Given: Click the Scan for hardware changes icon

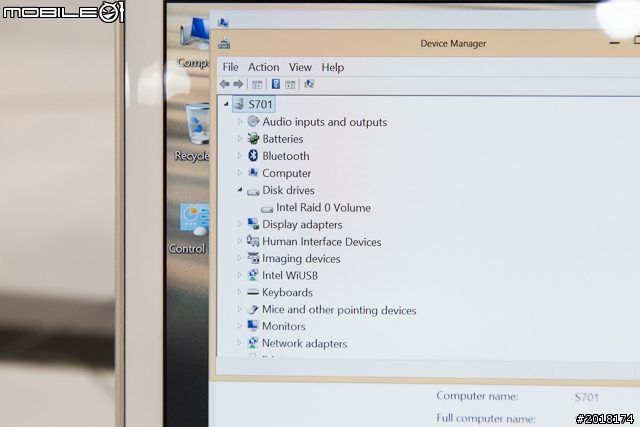Looking at the screenshot, I should [309, 84].
